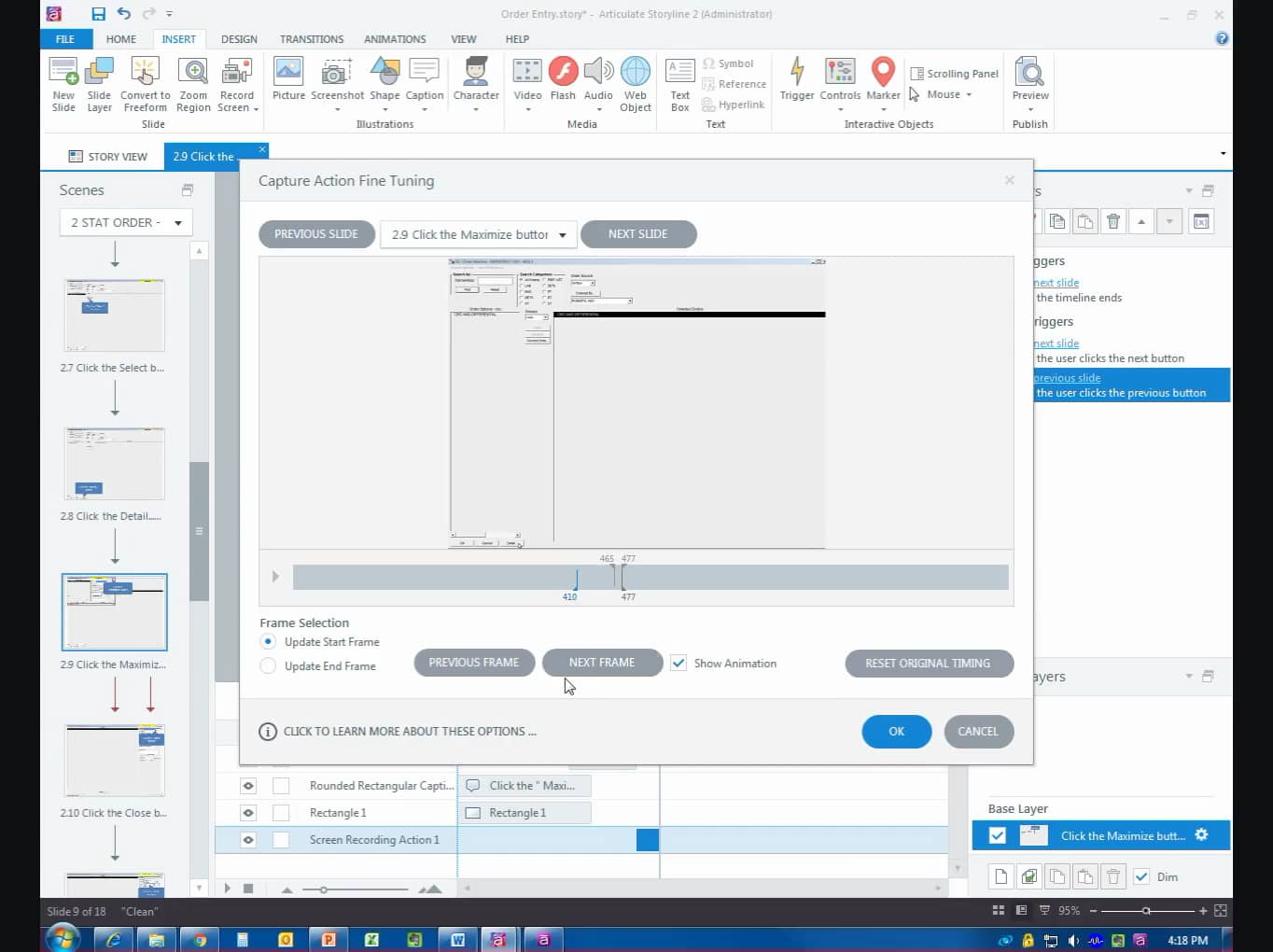Open the scene dropdown '2 STAT ORDER'

click(x=126, y=222)
